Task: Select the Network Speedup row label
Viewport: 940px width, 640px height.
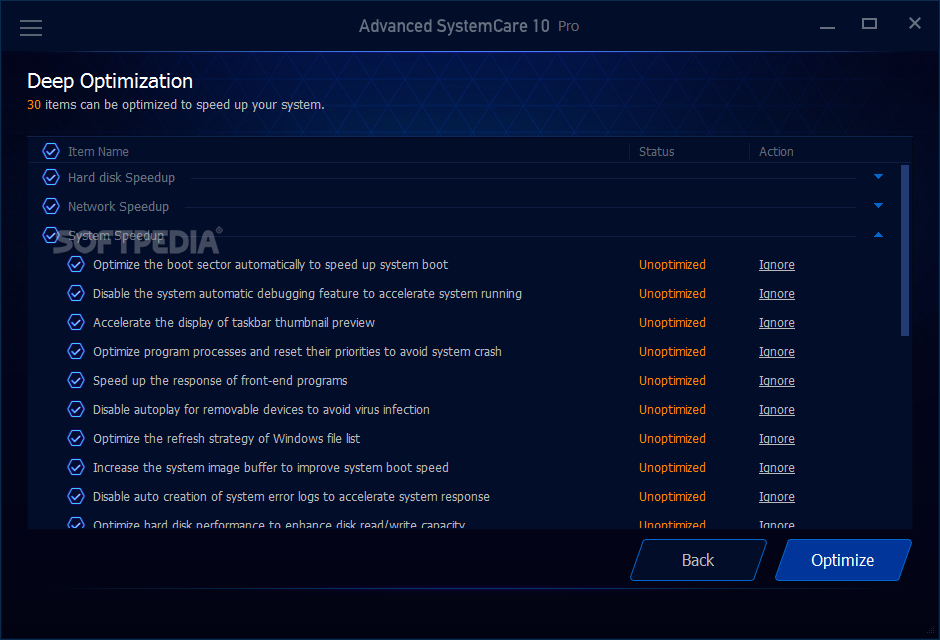Action: 118,206
